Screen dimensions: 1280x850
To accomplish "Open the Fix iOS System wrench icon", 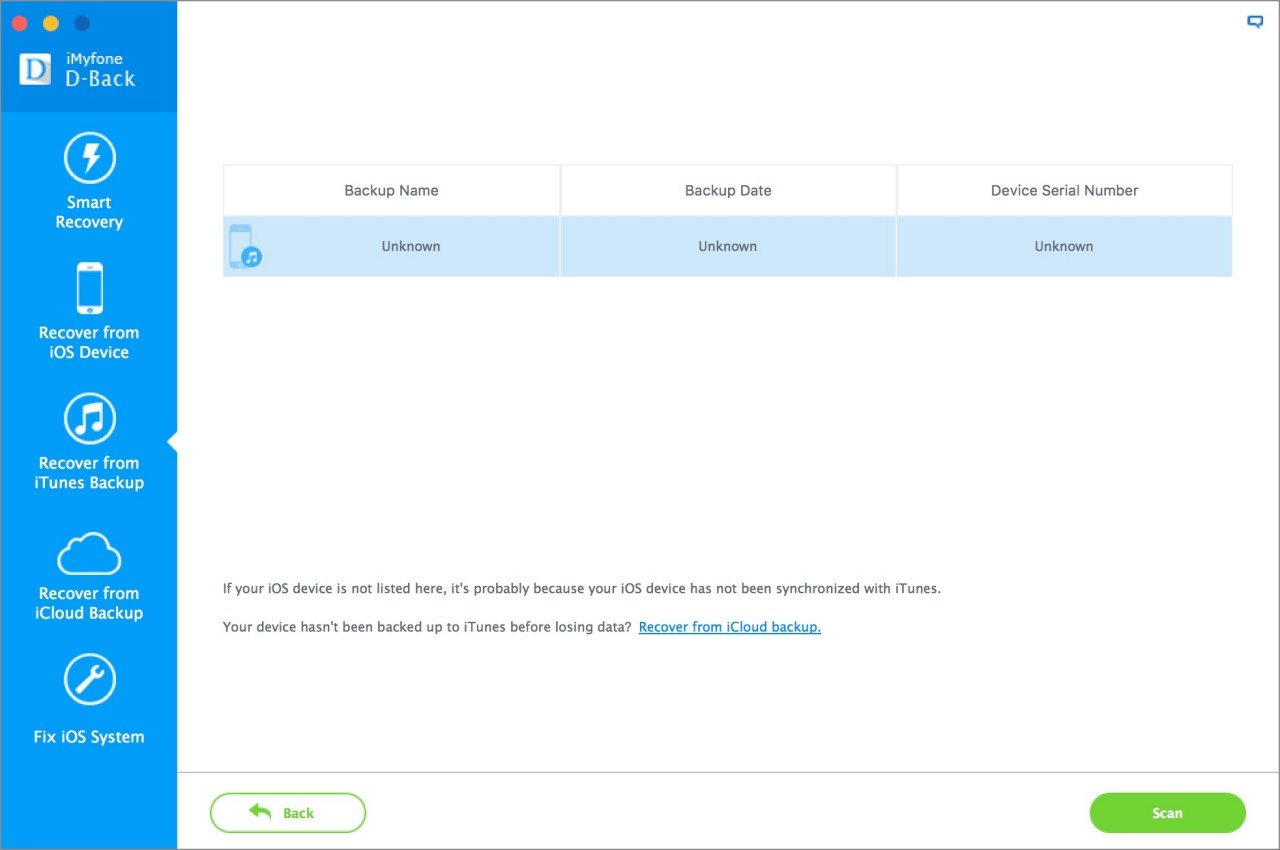I will (x=89, y=681).
